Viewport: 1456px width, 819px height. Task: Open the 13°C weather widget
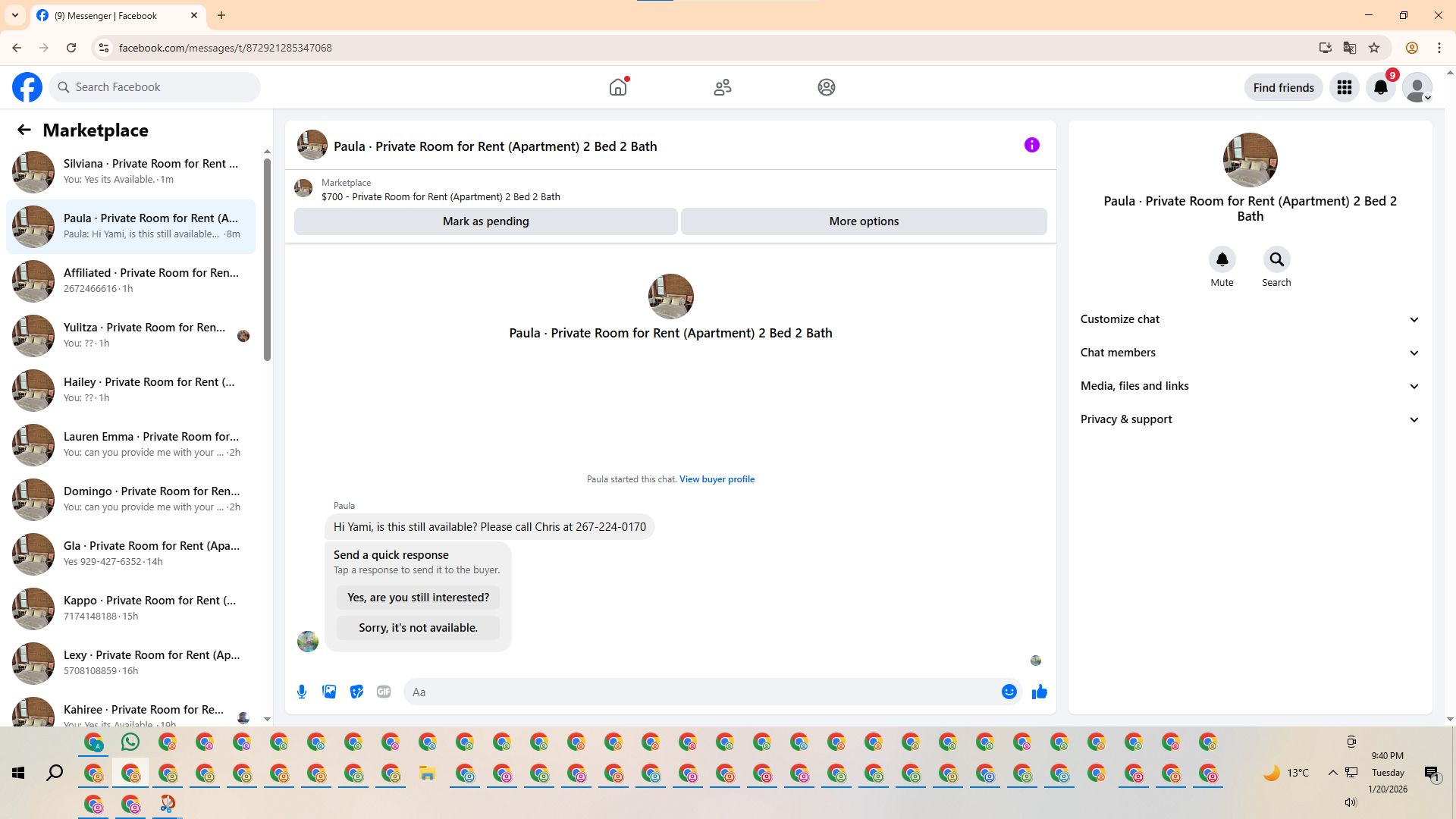(x=1286, y=773)
